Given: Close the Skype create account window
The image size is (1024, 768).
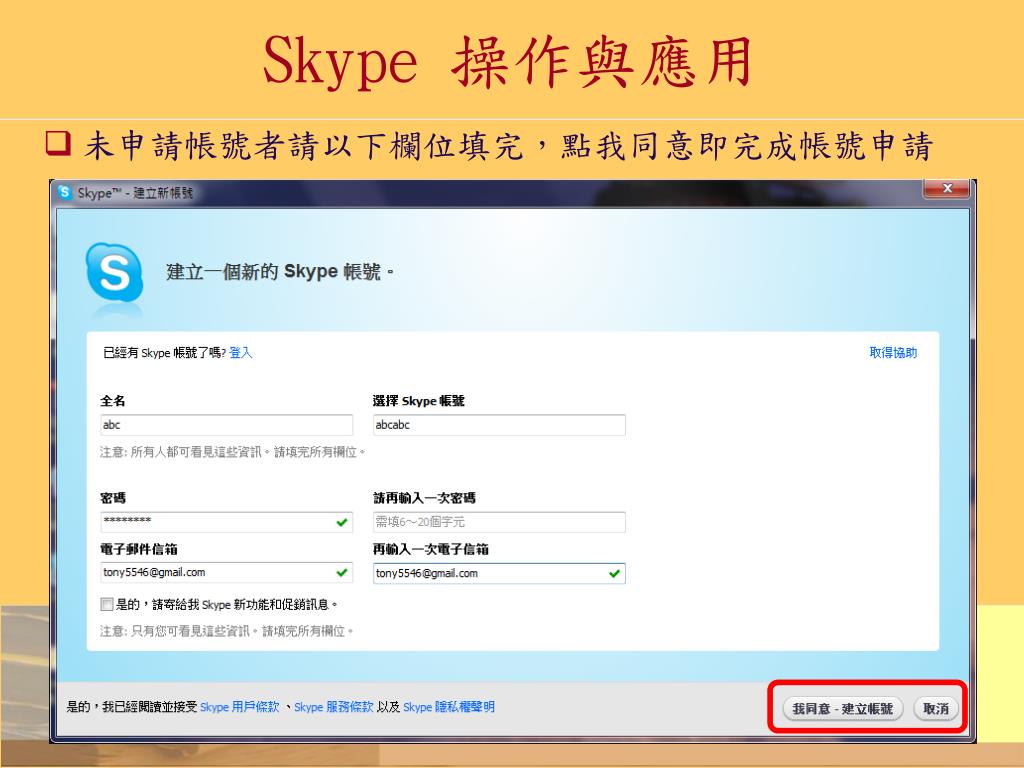Looking at the screenshot, I should click(x=946, y=189).
